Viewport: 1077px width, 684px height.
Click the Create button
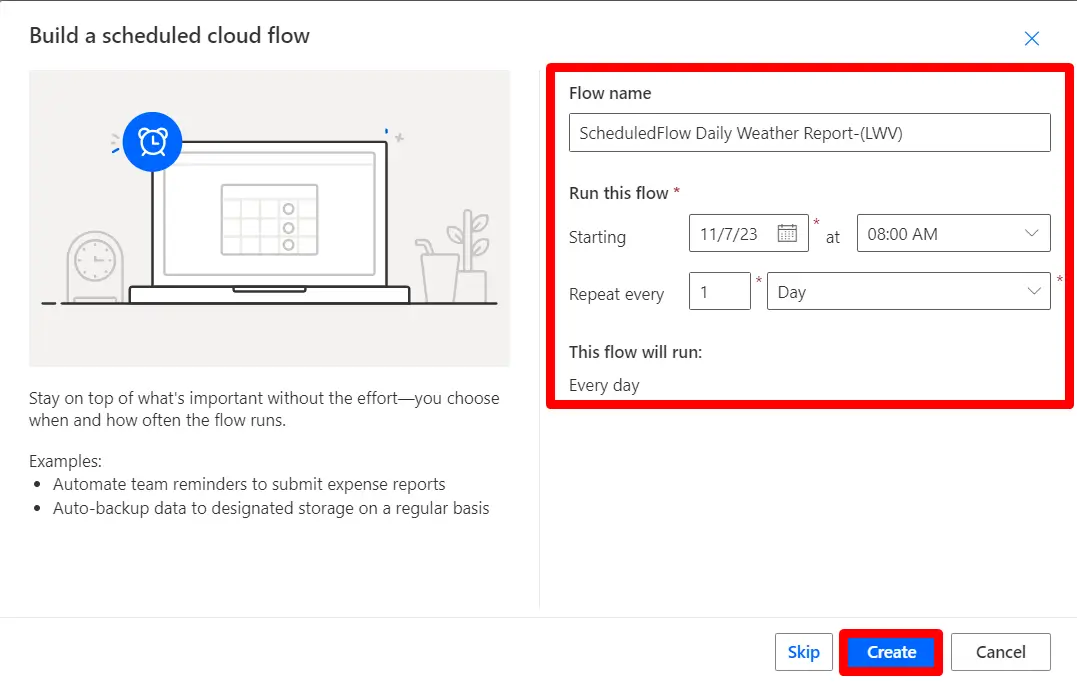pyautogui.click(x=891, y=652)
